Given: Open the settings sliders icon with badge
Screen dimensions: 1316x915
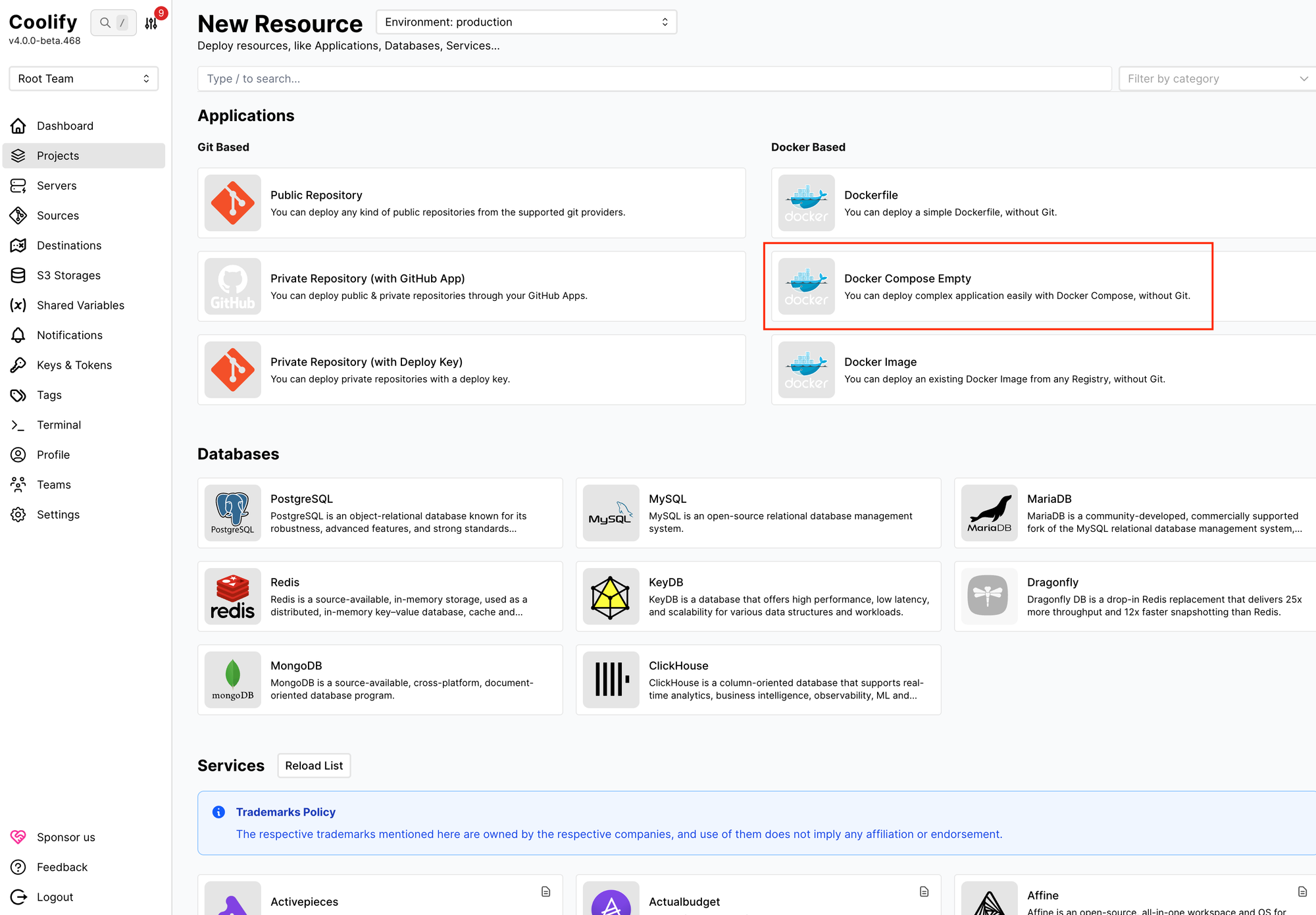Looking at the screenshot, I should (151, 24).
